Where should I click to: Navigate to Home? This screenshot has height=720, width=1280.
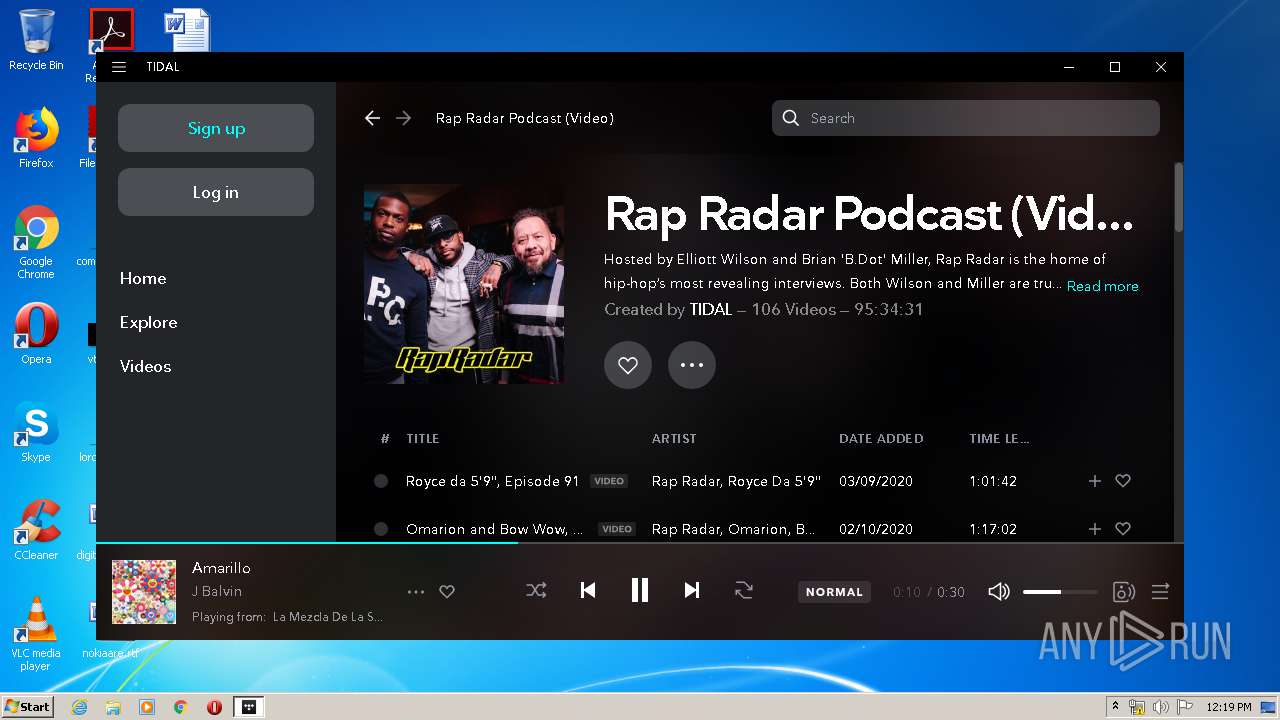(x=143, y=279)
